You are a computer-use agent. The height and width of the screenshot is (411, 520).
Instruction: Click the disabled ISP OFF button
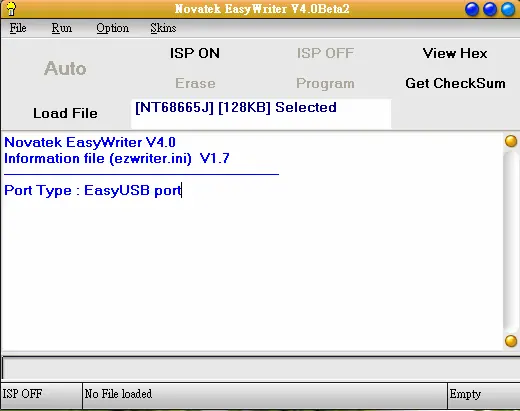(x=325, y=53)
